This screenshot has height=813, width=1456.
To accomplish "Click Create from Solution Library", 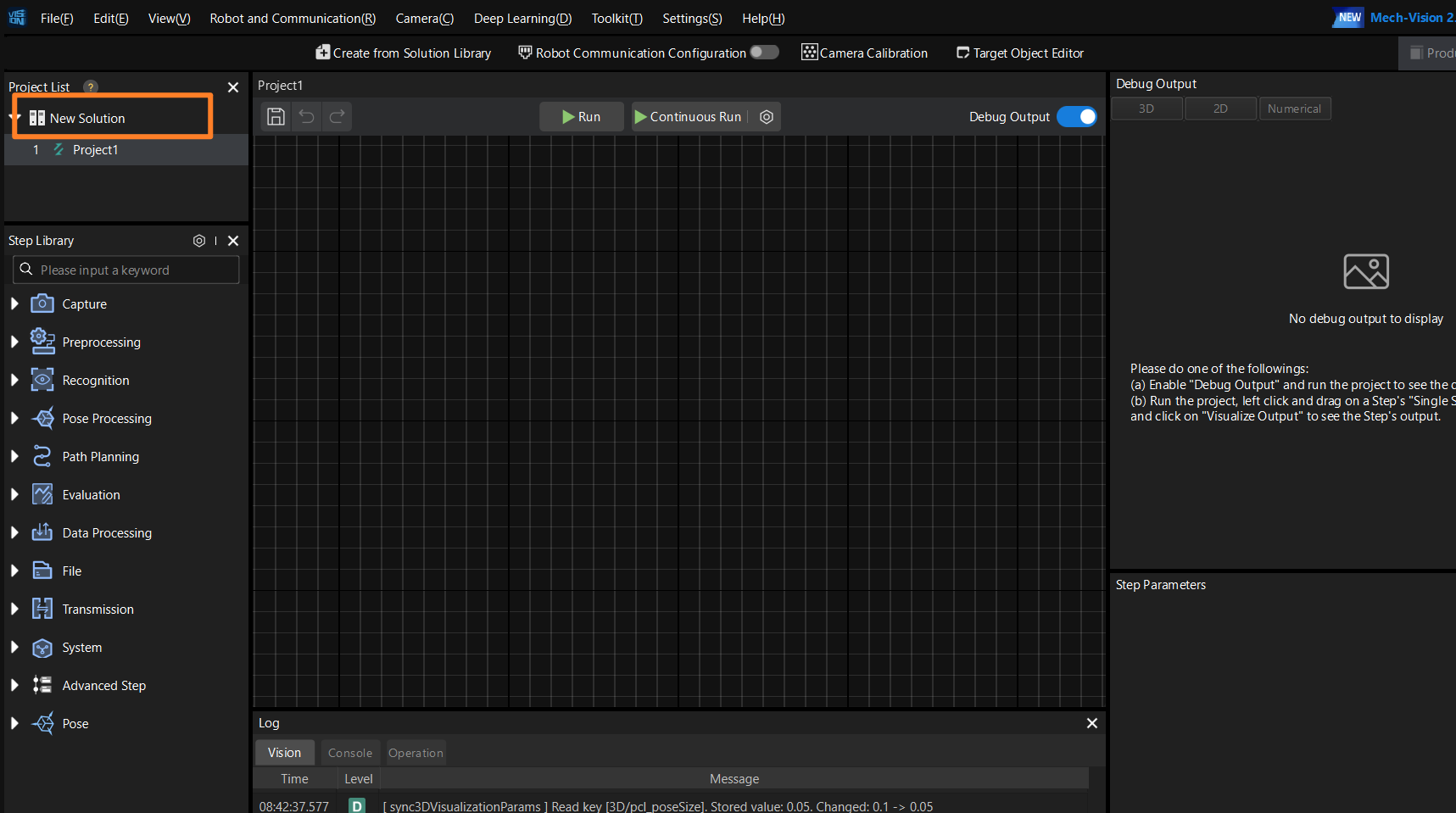I will point(404,53).
